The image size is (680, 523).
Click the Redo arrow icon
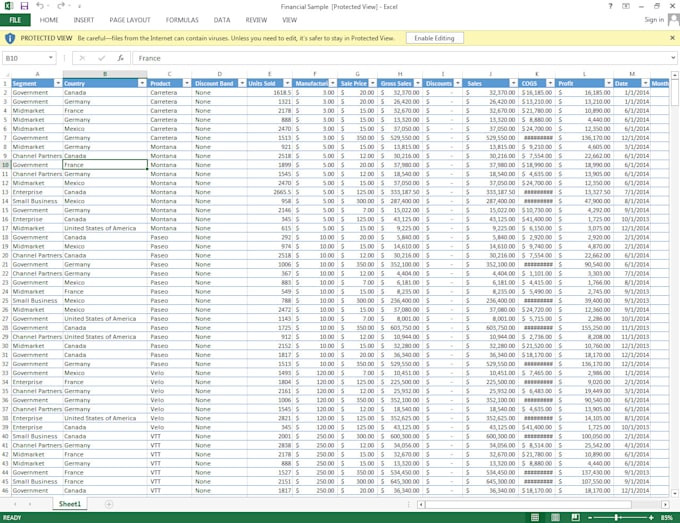pos(60,6)
